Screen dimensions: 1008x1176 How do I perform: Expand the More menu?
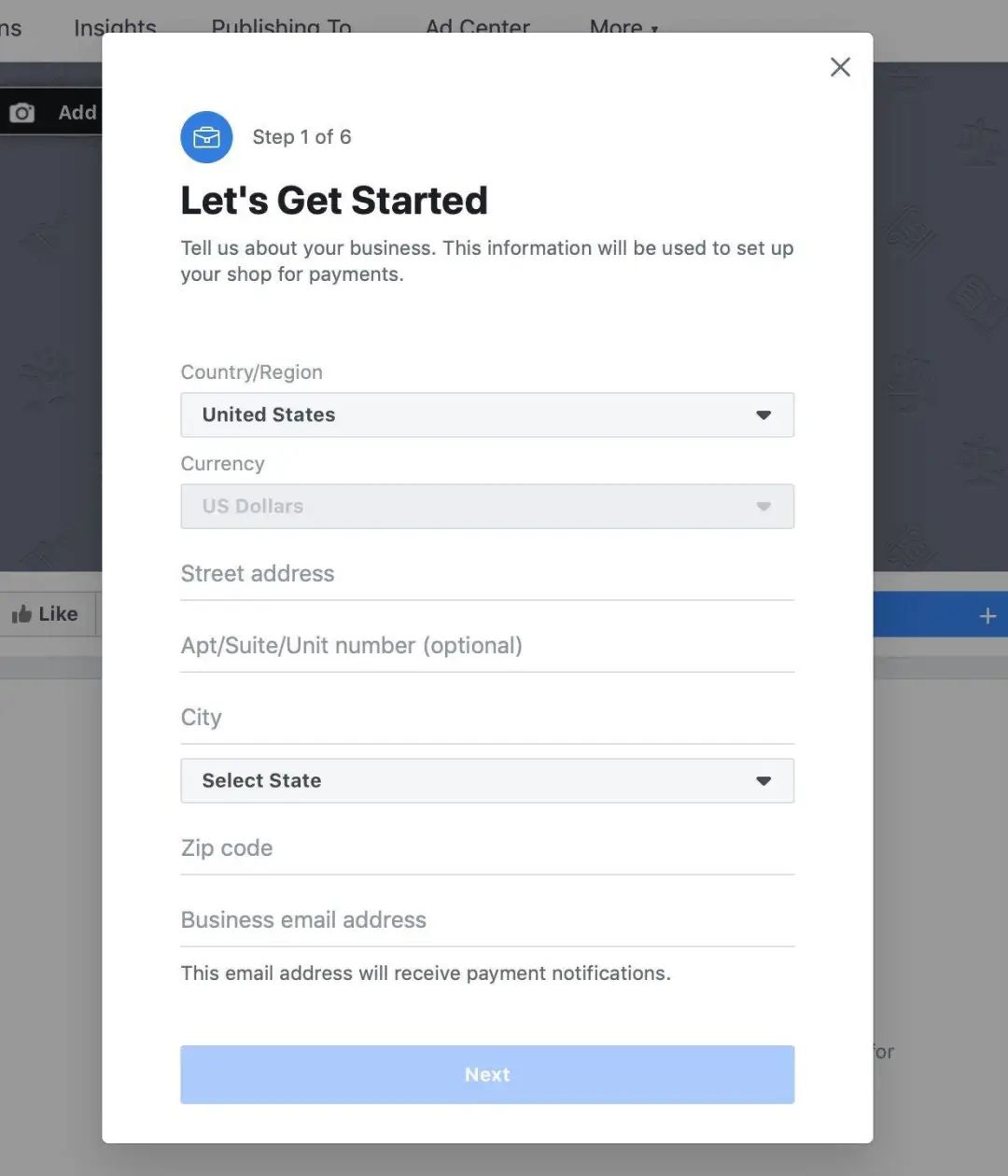tap(623, 27)
